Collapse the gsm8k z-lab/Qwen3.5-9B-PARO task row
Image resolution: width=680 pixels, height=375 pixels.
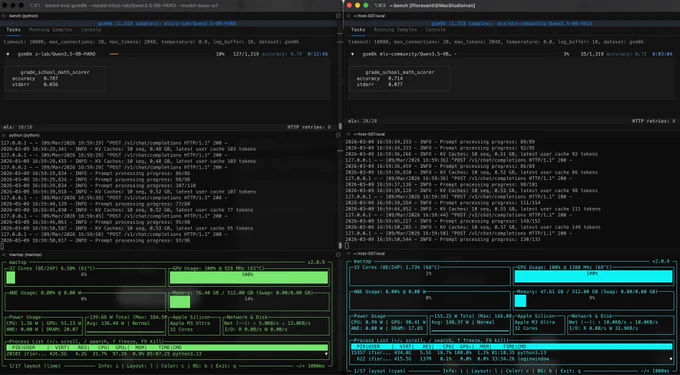click(8, 54)
